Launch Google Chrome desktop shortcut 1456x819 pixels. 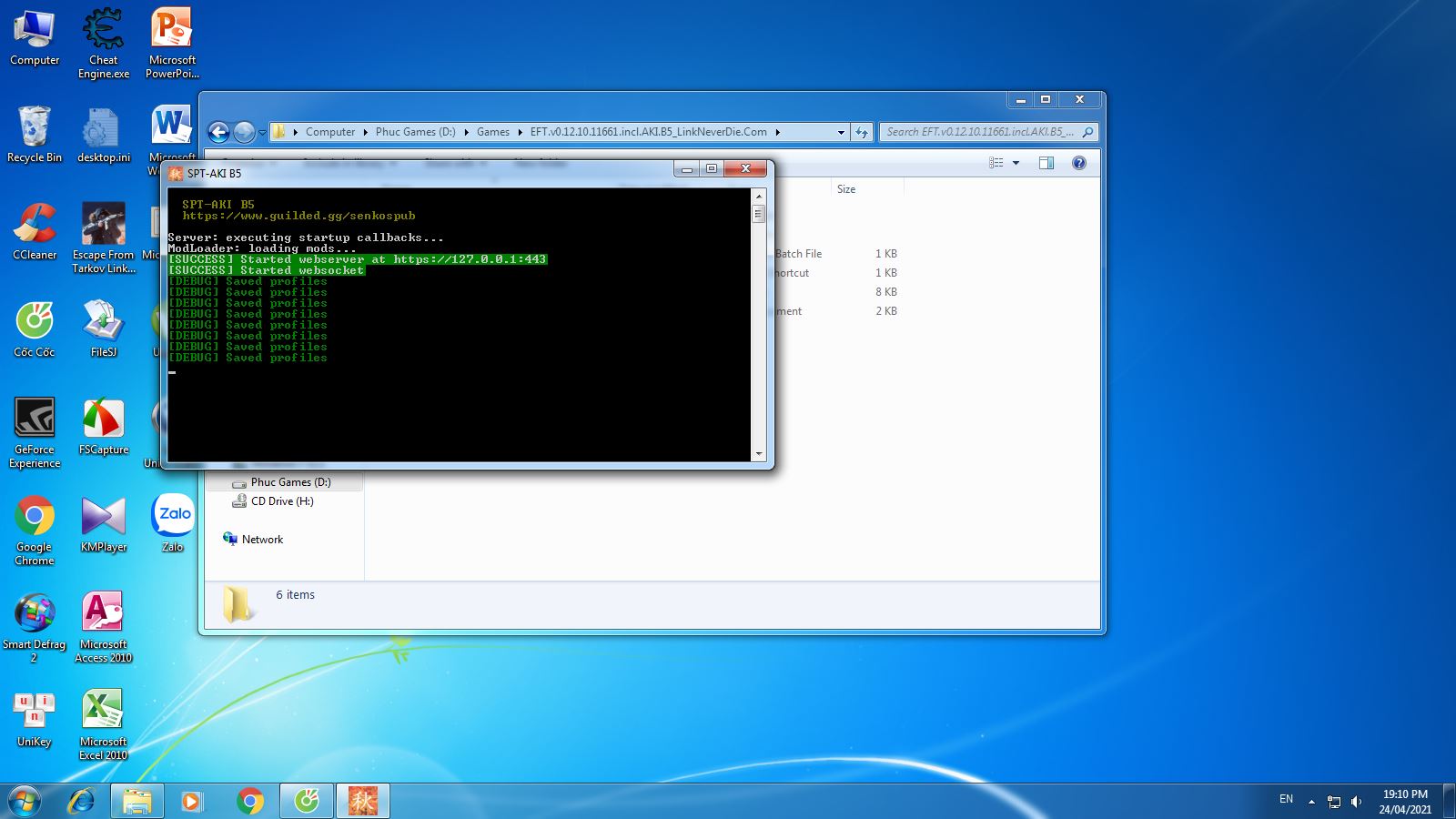click(35, 531)
